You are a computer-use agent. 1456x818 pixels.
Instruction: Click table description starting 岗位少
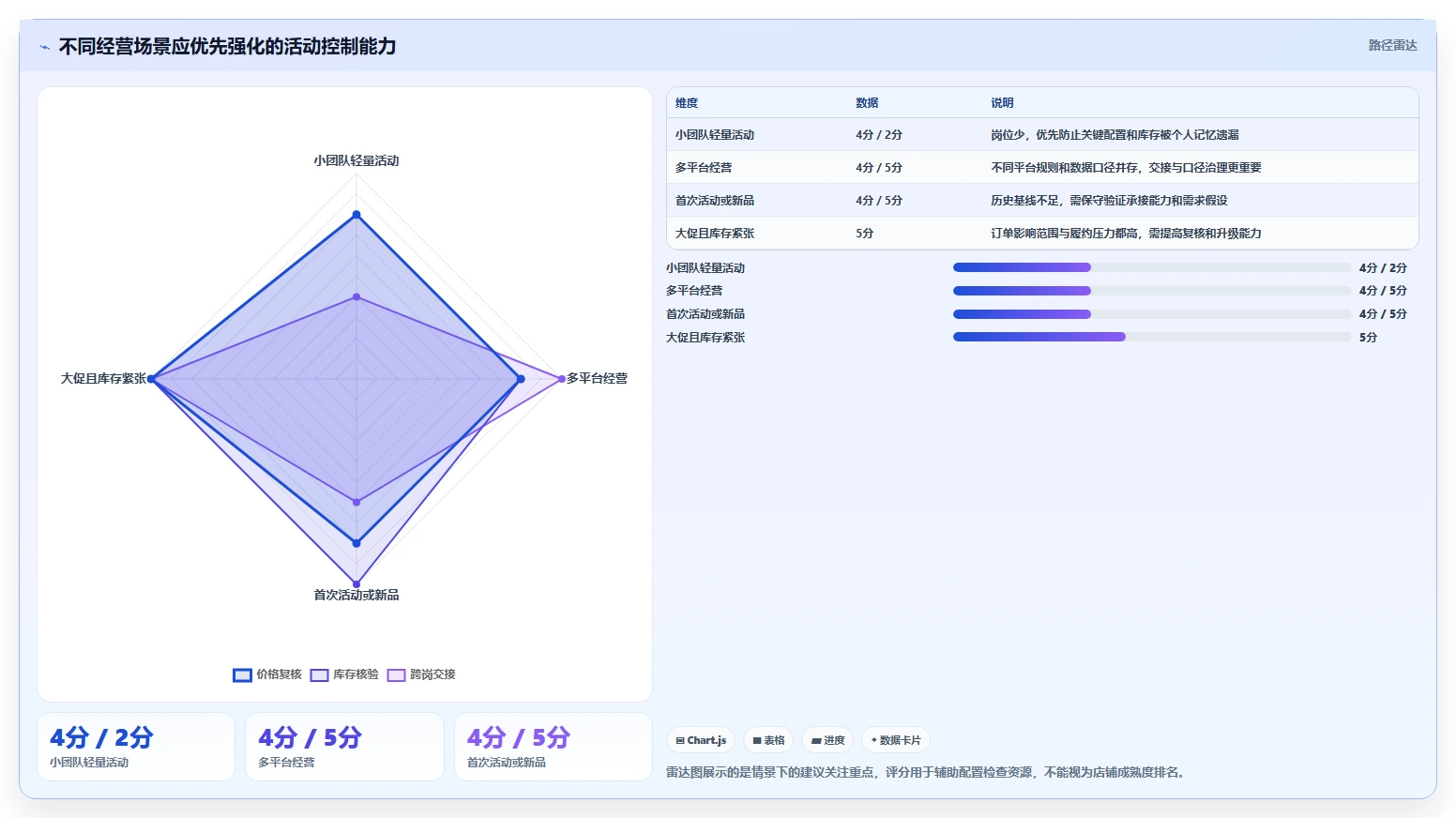click(1115, 135)
